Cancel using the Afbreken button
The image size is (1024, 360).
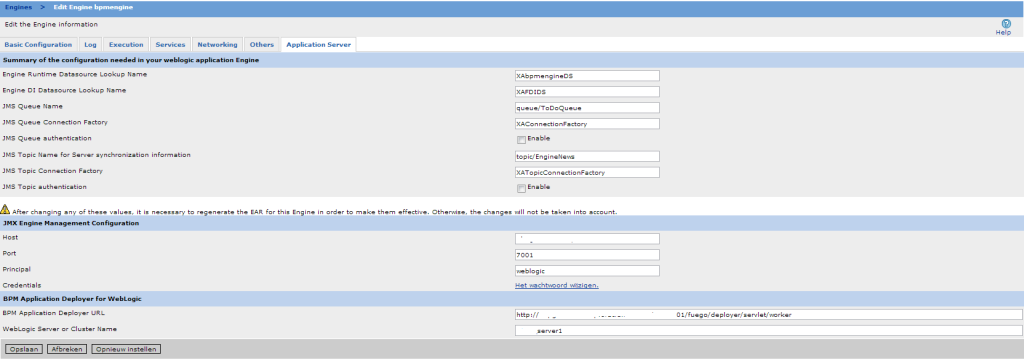click(67, 349)
